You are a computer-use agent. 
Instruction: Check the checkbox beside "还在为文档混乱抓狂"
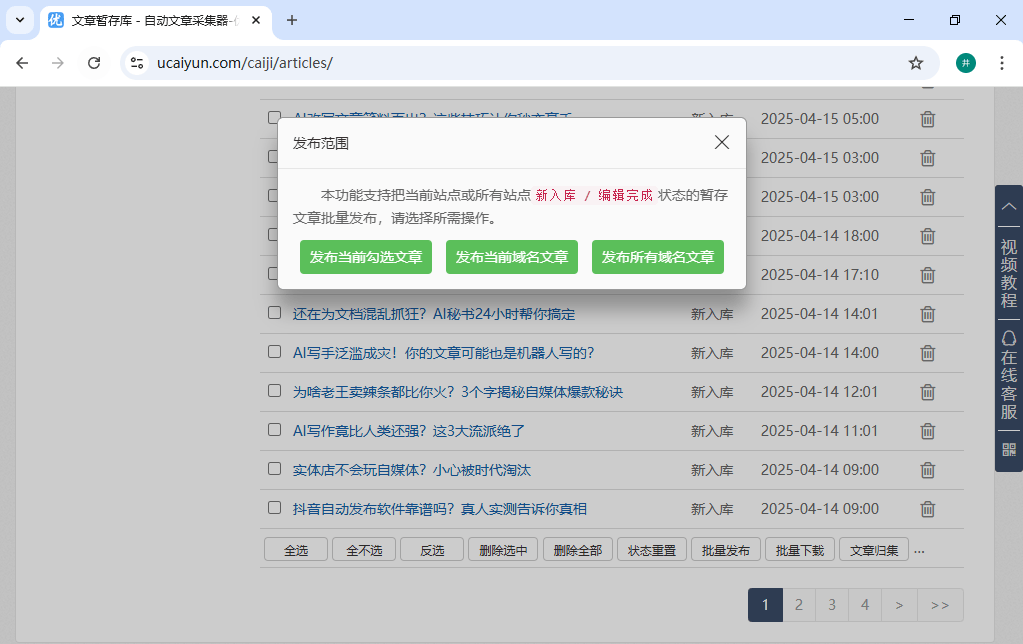tap(274, 312)
